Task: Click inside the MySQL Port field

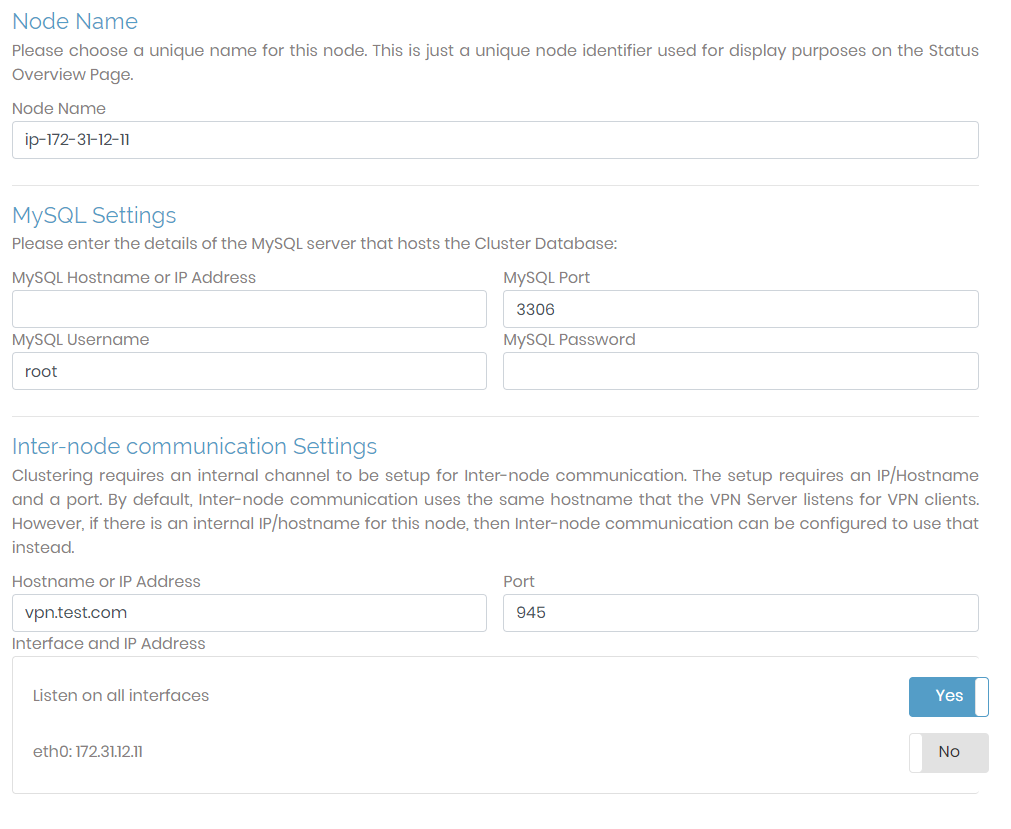Action: pyautogui.click(x=739, y=308)
